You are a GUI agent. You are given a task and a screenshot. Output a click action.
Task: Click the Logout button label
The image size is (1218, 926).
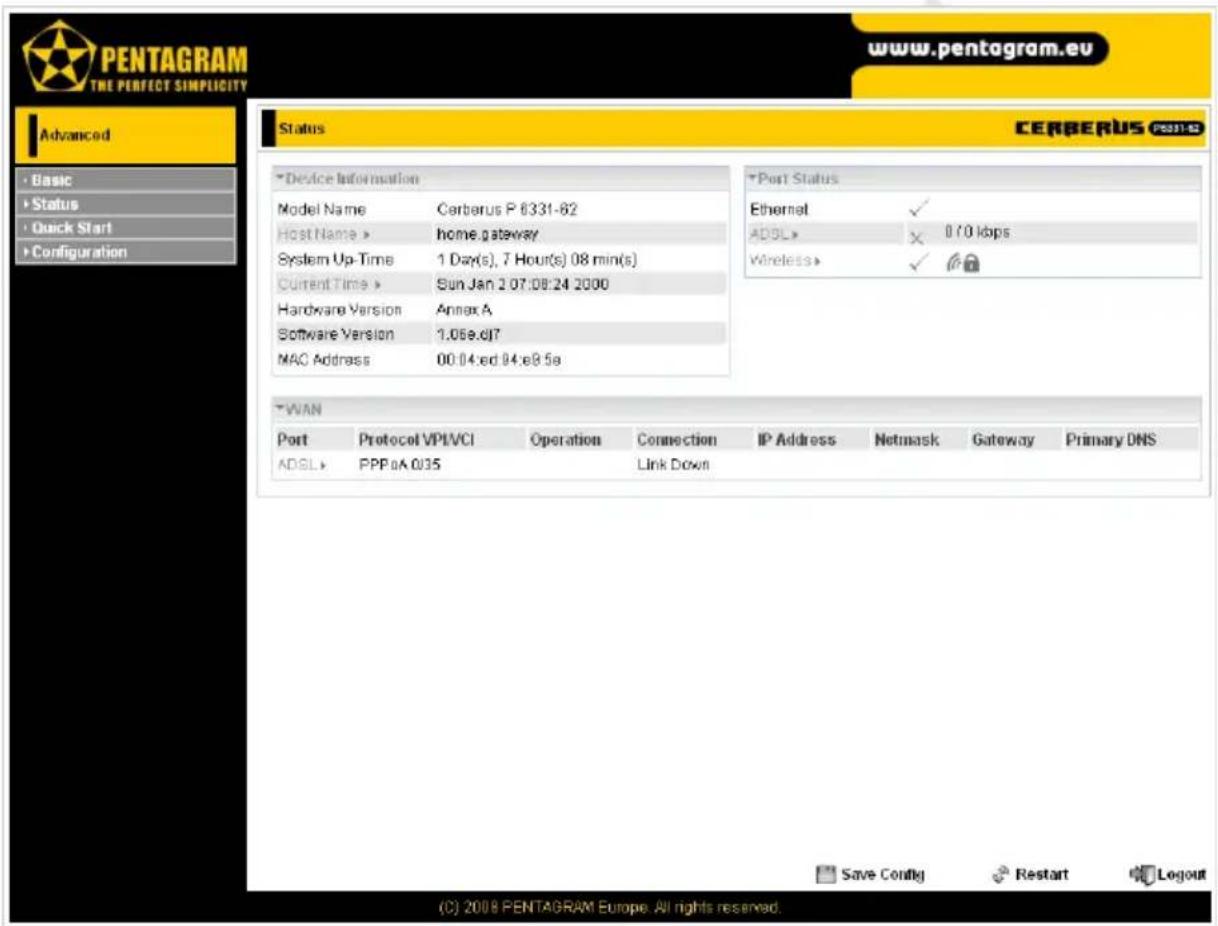1183,875
